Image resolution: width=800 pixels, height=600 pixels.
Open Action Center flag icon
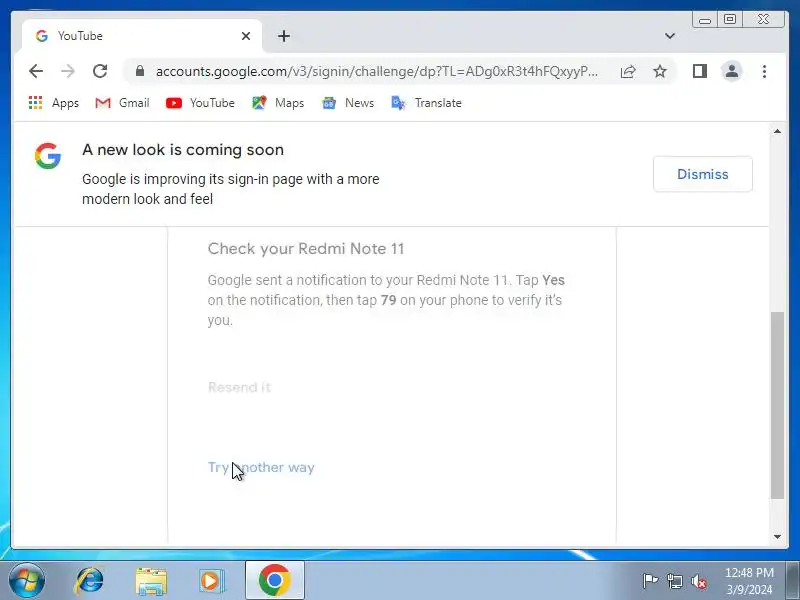click(x=650, y=581)
